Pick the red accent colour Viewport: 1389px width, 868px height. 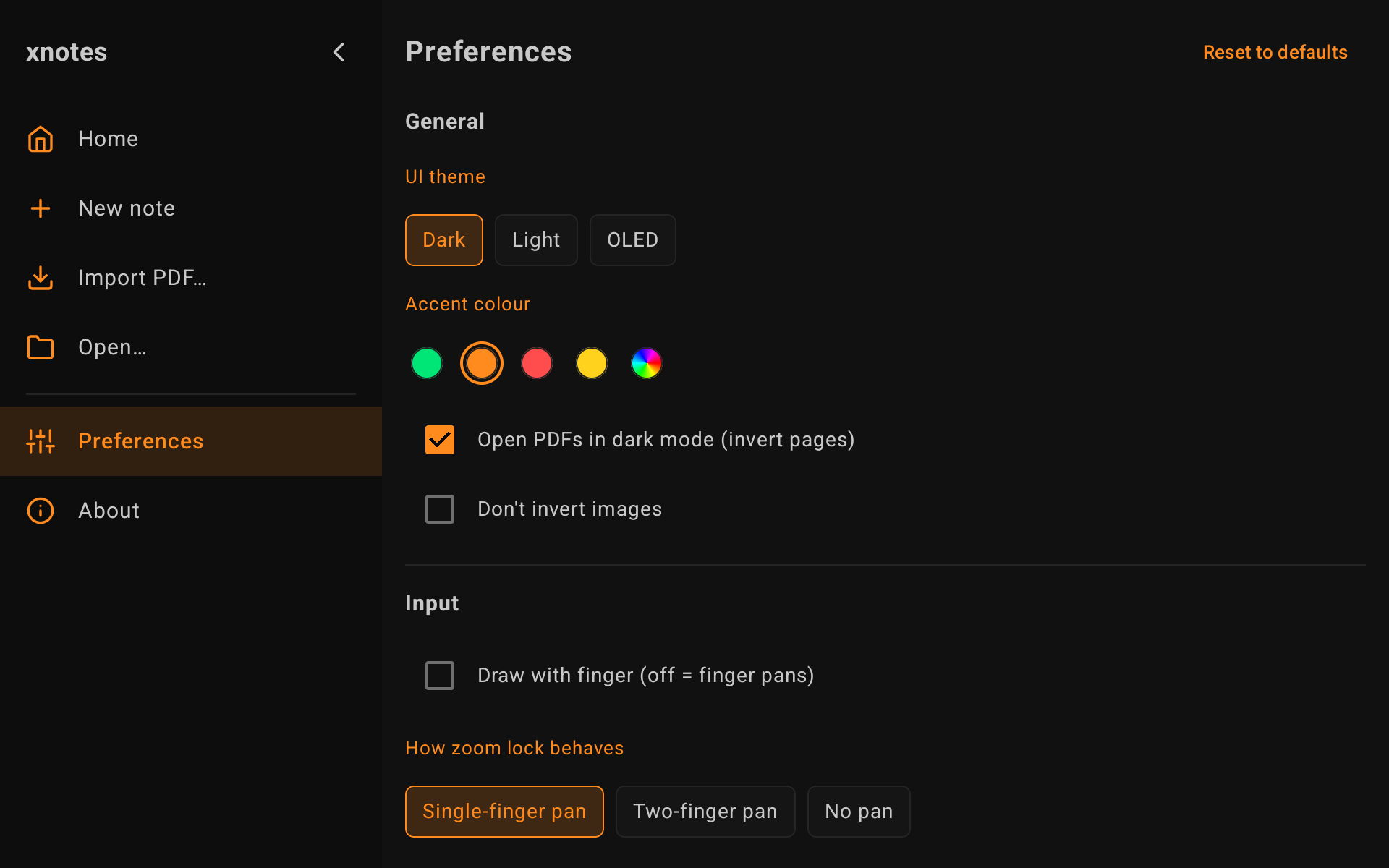[x=537, y=363]
